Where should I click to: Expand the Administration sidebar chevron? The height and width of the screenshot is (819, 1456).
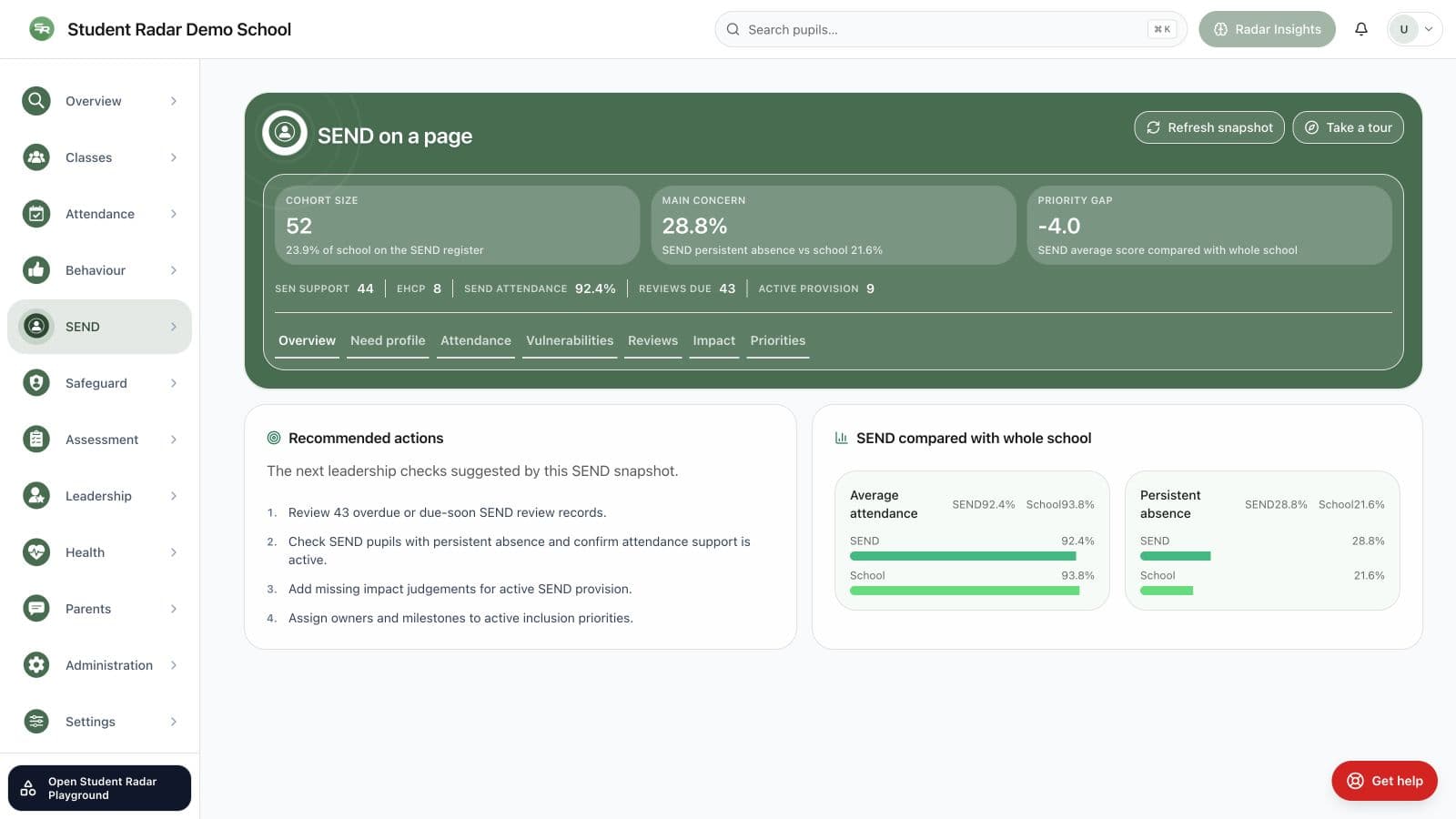[174, 665]
